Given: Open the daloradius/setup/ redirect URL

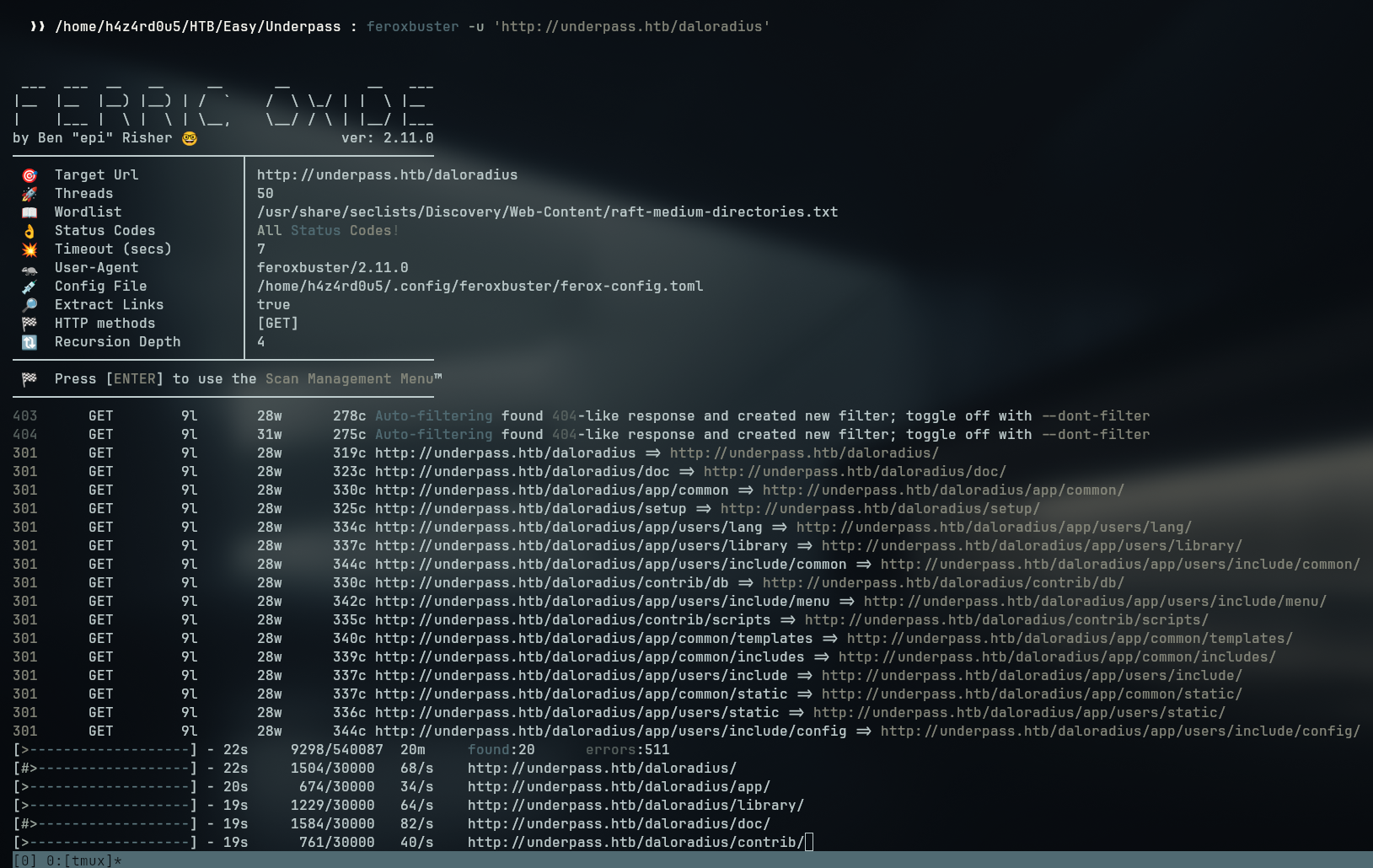Looking at the screenshot, I should pos(880,509).
